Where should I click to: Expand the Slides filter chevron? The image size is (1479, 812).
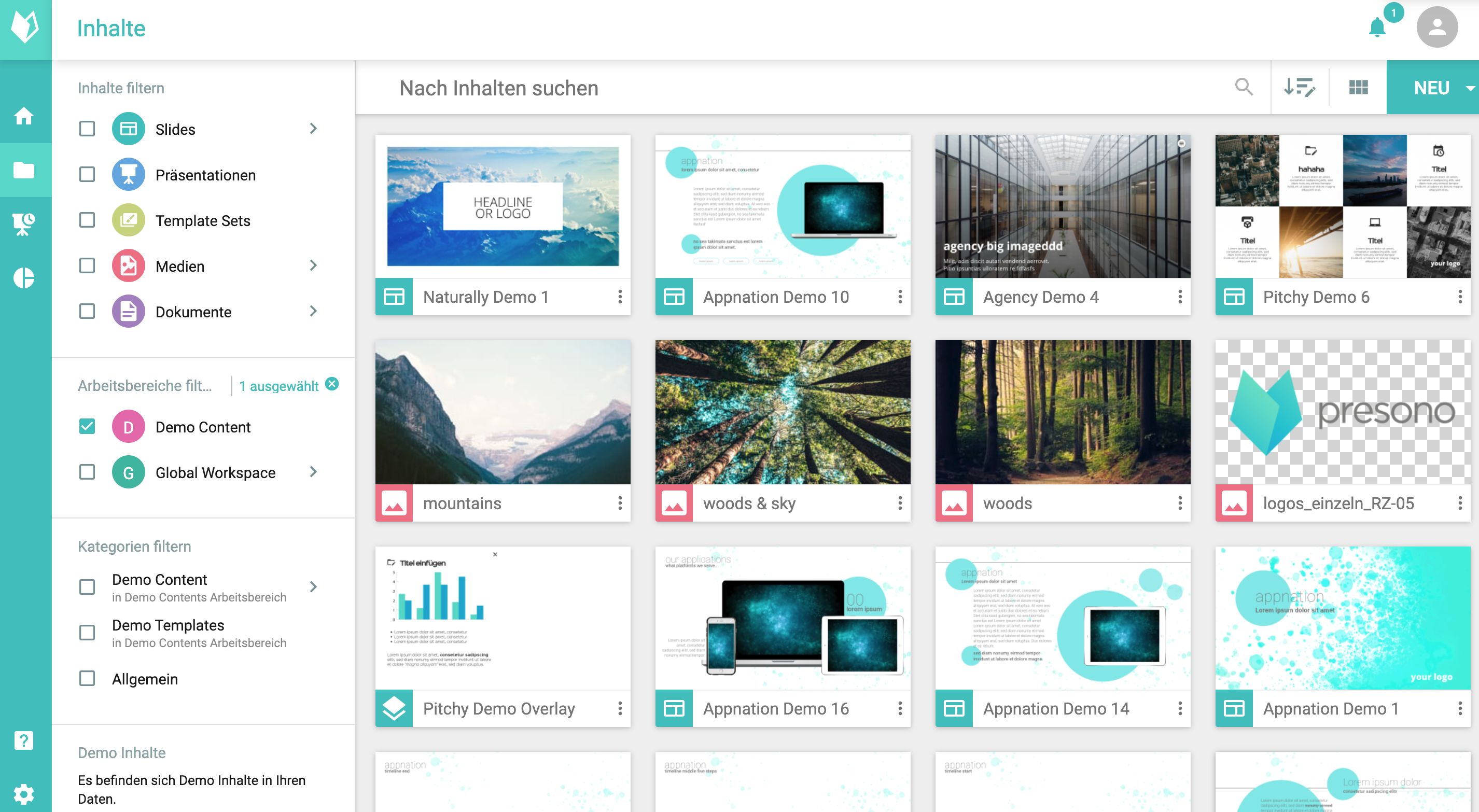click(313, 129)
